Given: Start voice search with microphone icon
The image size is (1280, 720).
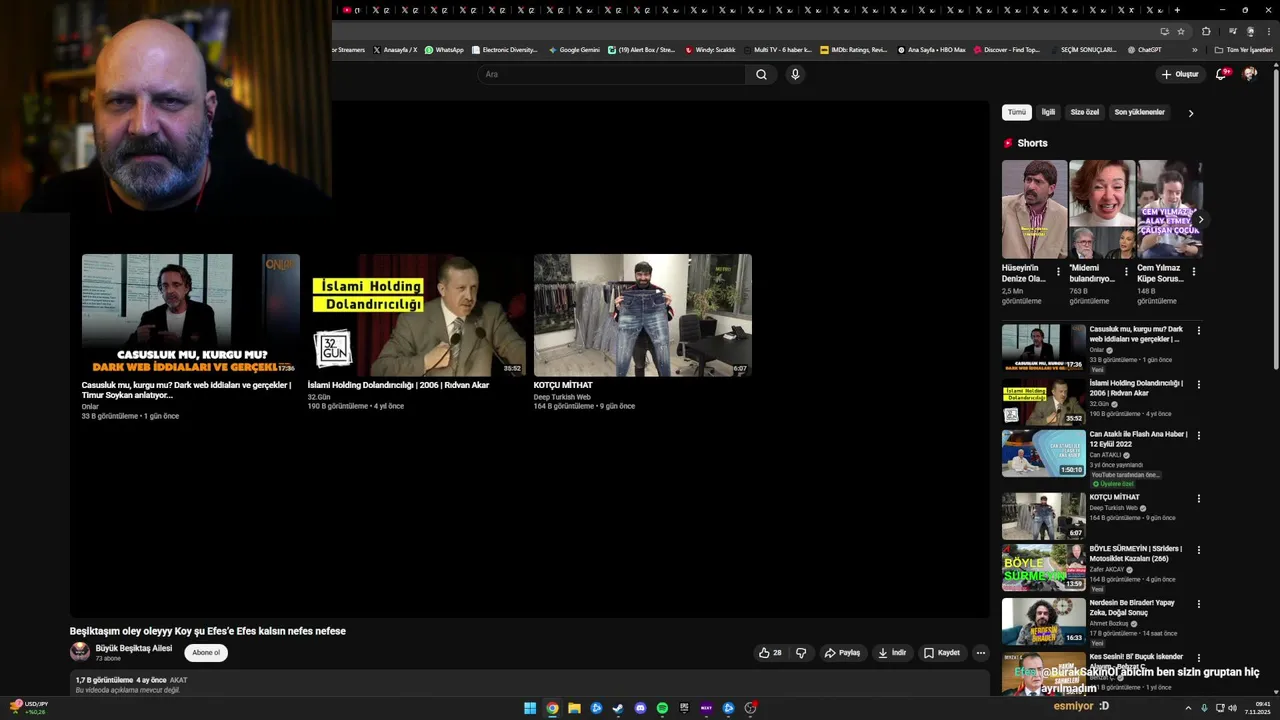Looking at the screenshot, I should pos(795,74).
